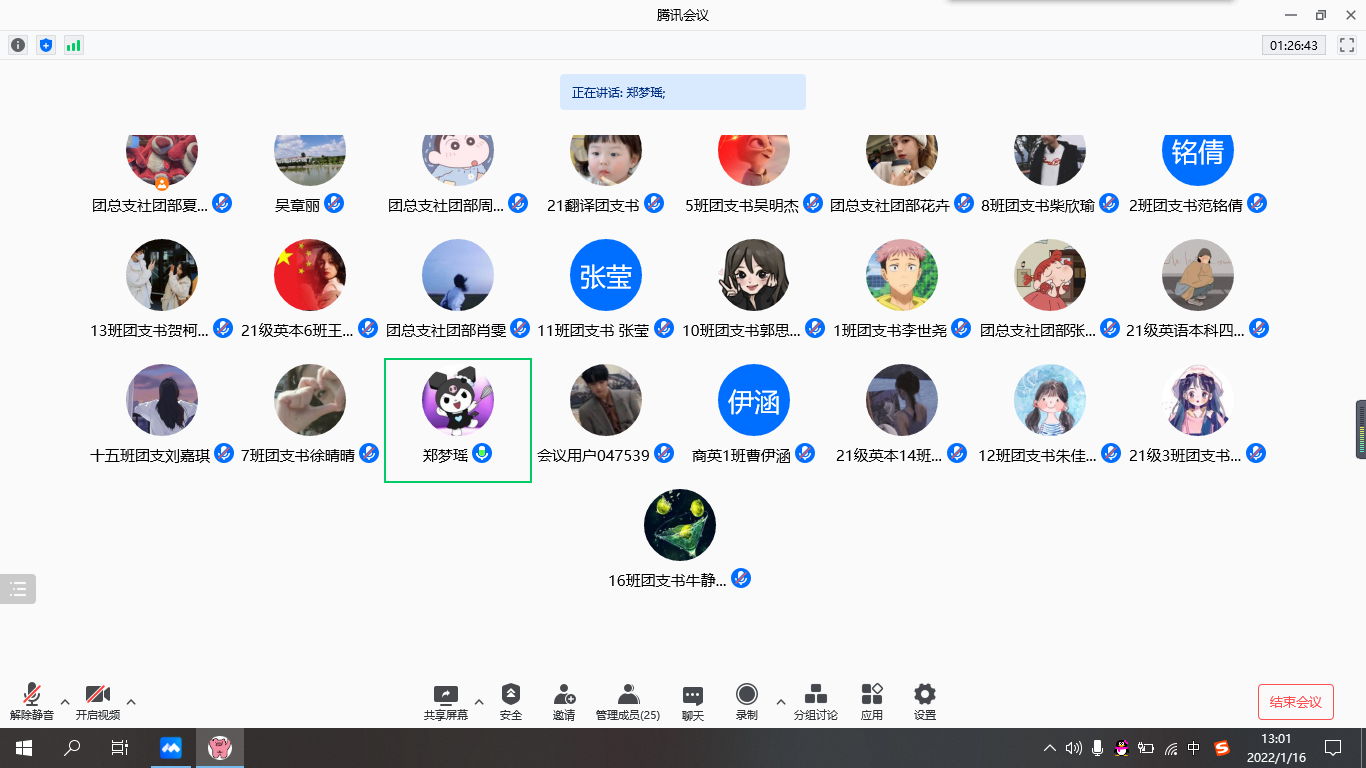Image resolution: width=1366 pixels, height=768 pixels.
Task: Open the Windows notification center
Action: pos(1332,748)
